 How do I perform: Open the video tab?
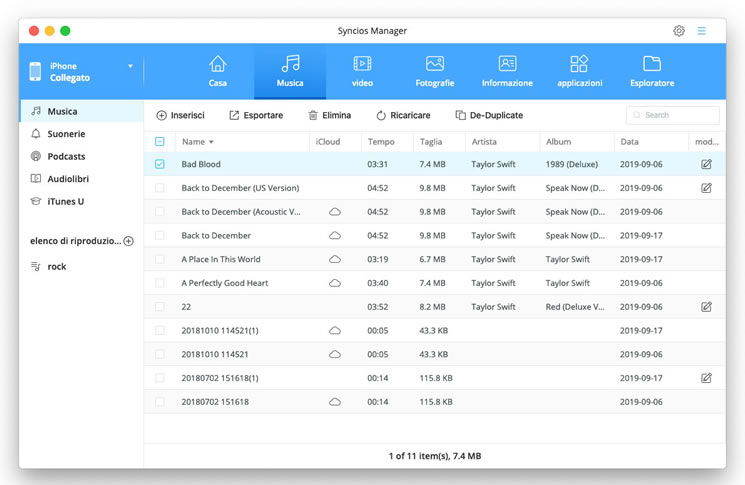click(x=362, y=72)
